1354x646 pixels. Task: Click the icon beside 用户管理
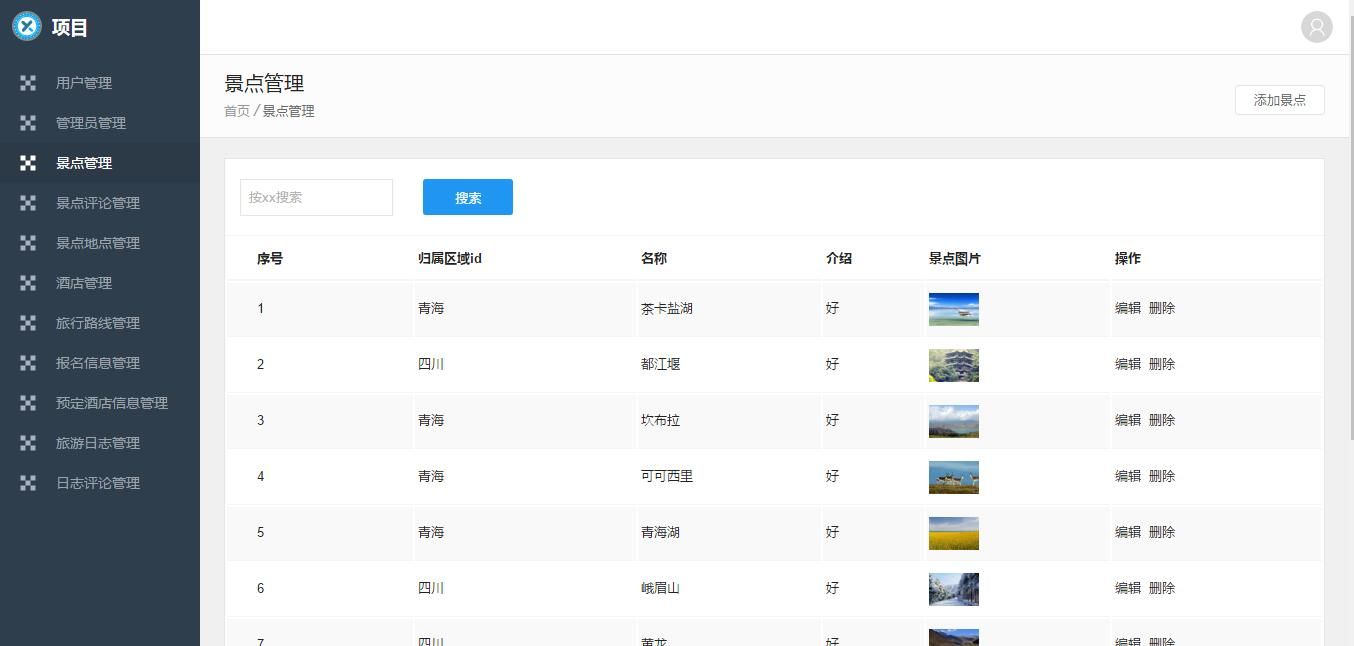28,83
